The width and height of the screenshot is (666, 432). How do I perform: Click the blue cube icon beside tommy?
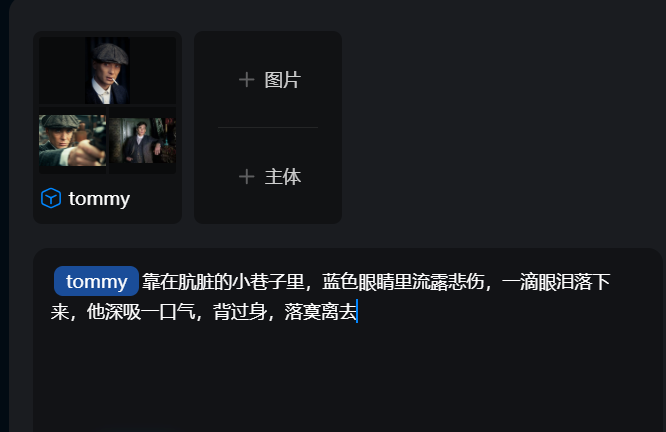pos(51,198)
